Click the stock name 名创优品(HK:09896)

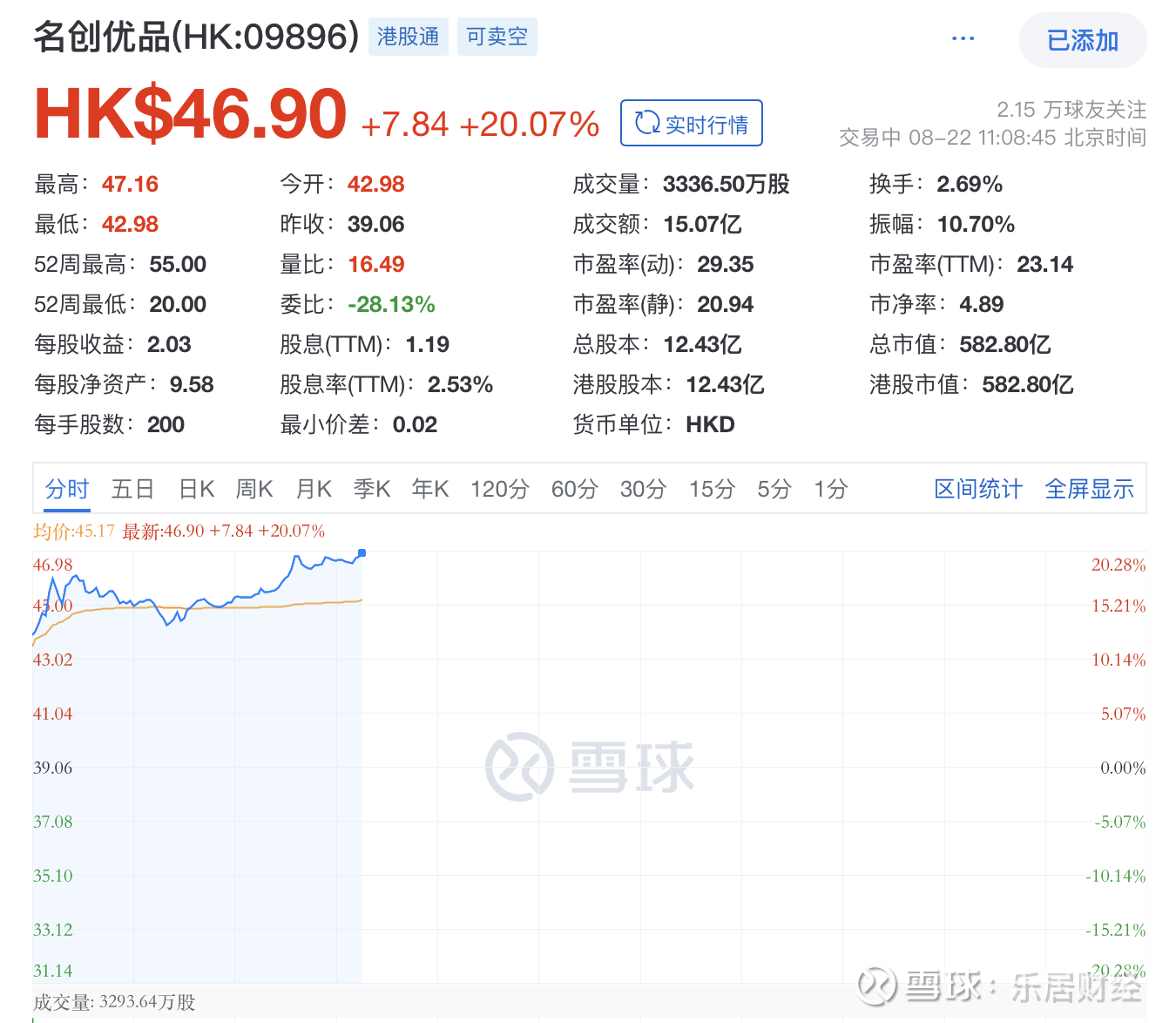[196, 37]
